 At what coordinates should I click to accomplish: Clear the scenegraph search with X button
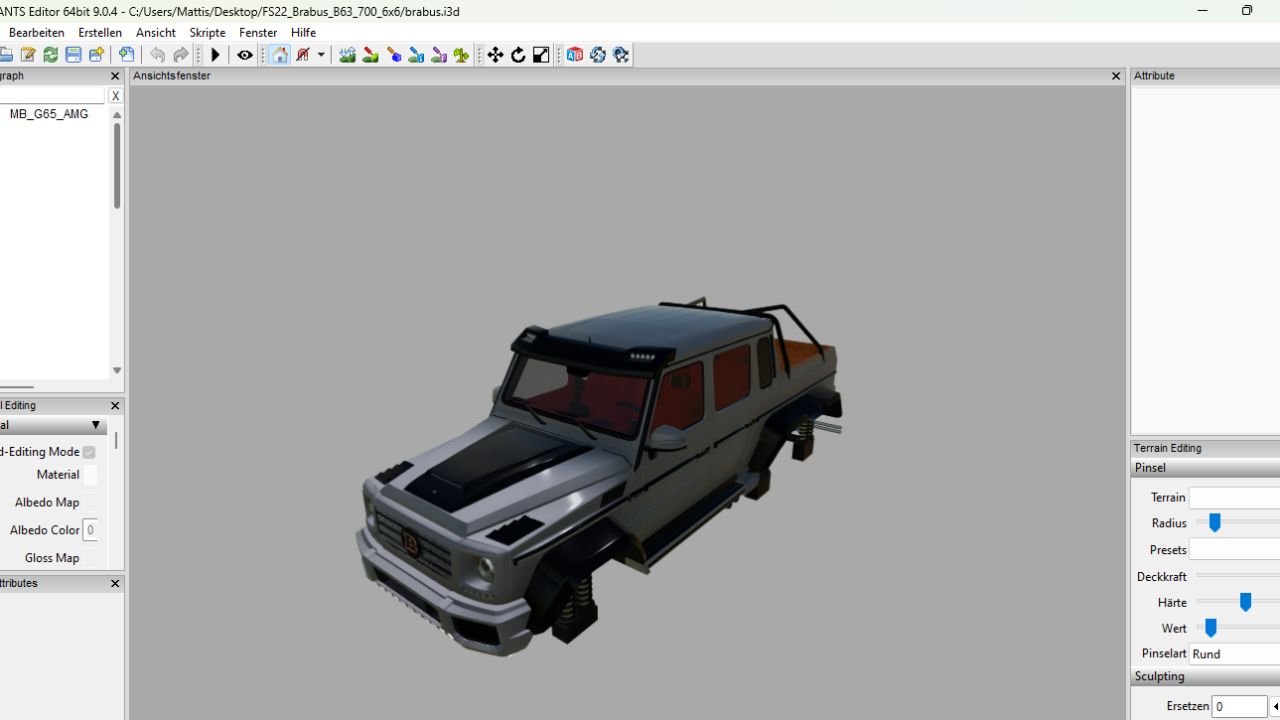pos(115,96)
